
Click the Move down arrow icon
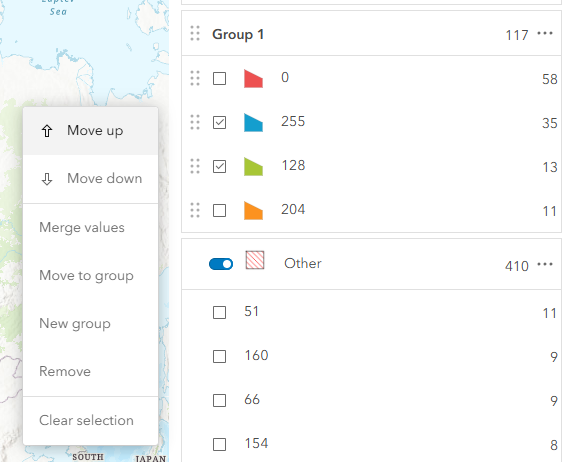pos(47,179)
